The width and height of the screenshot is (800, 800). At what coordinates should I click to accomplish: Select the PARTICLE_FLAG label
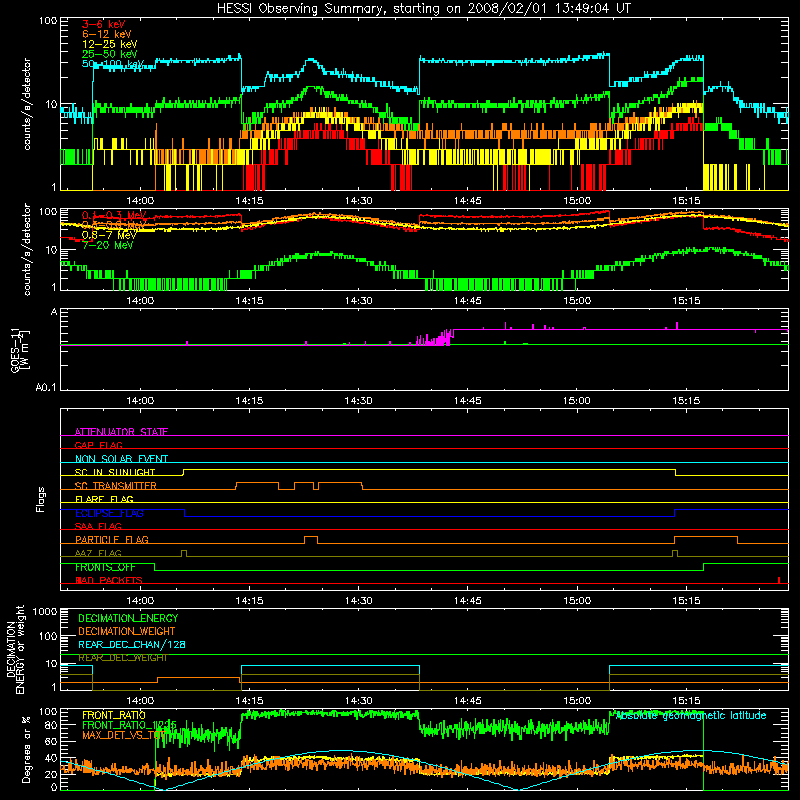[112, 540]
